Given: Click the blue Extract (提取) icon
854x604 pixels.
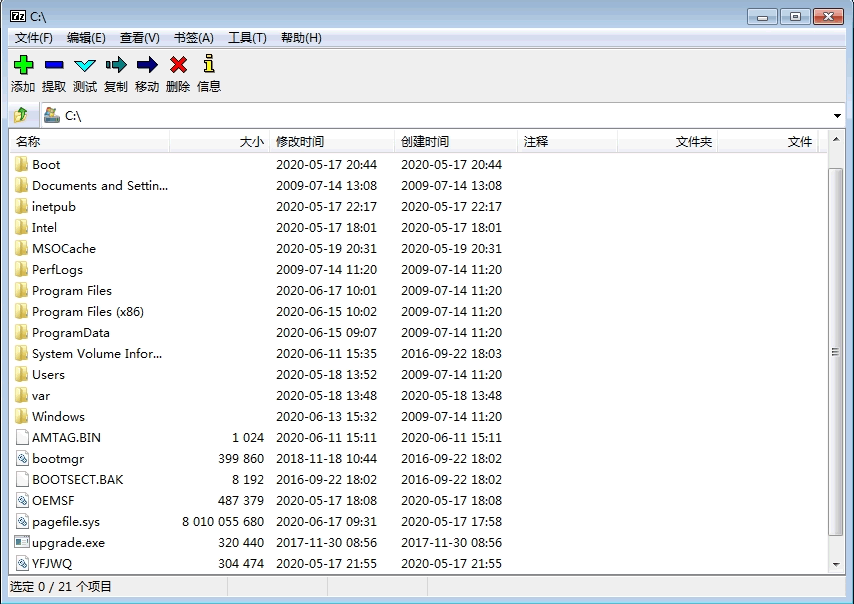Looking at the screenshot, I should [x=54, y=66].
